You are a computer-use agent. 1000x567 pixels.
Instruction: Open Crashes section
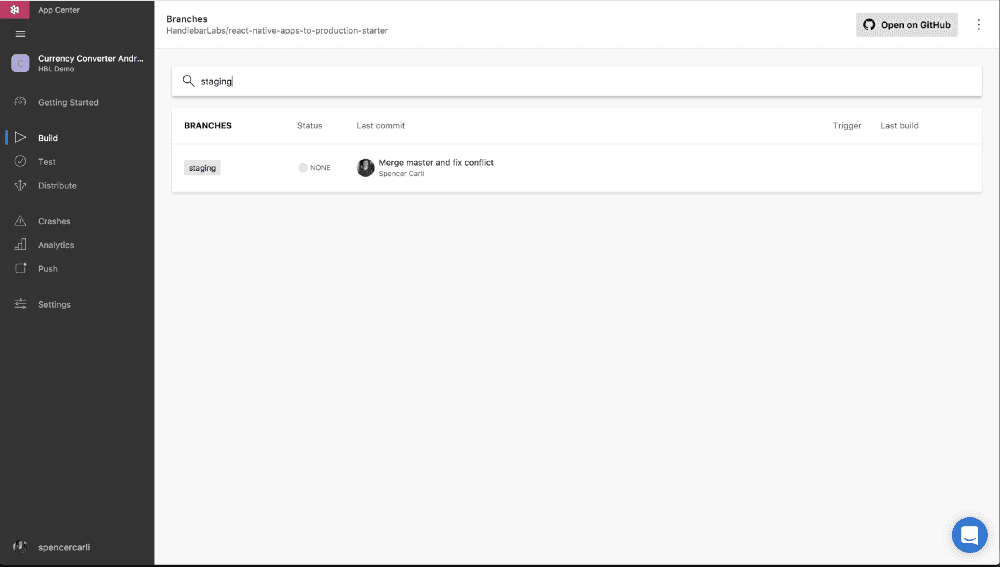54,221
